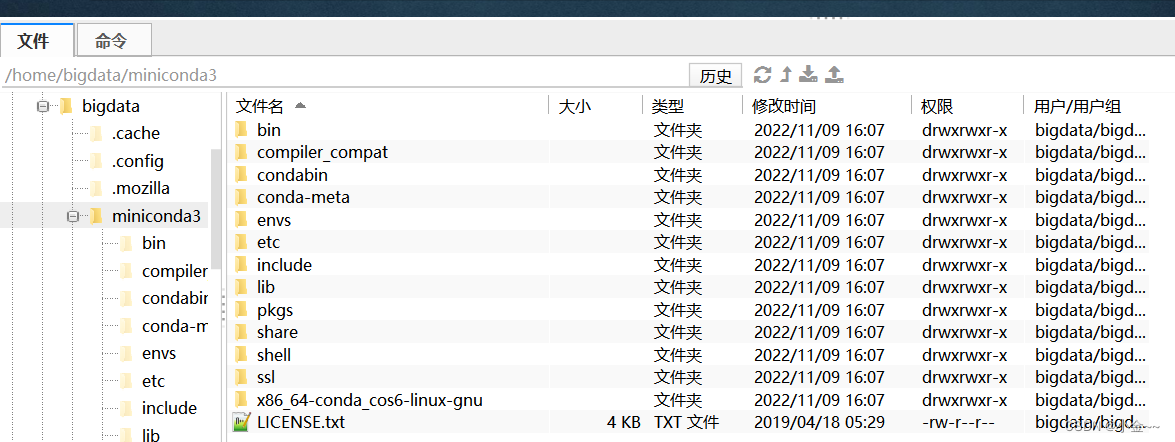Select the shell folder in file list
This screenshot has height=442, width=1175.
[x=274, y=354]
